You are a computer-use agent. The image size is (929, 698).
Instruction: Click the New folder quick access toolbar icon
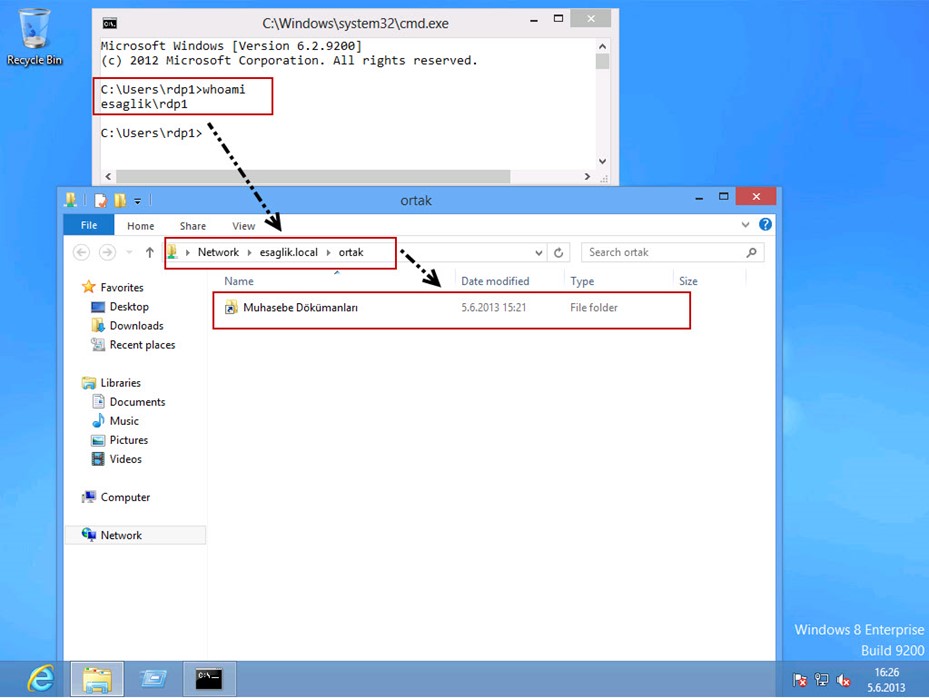(x=120, y=200)
